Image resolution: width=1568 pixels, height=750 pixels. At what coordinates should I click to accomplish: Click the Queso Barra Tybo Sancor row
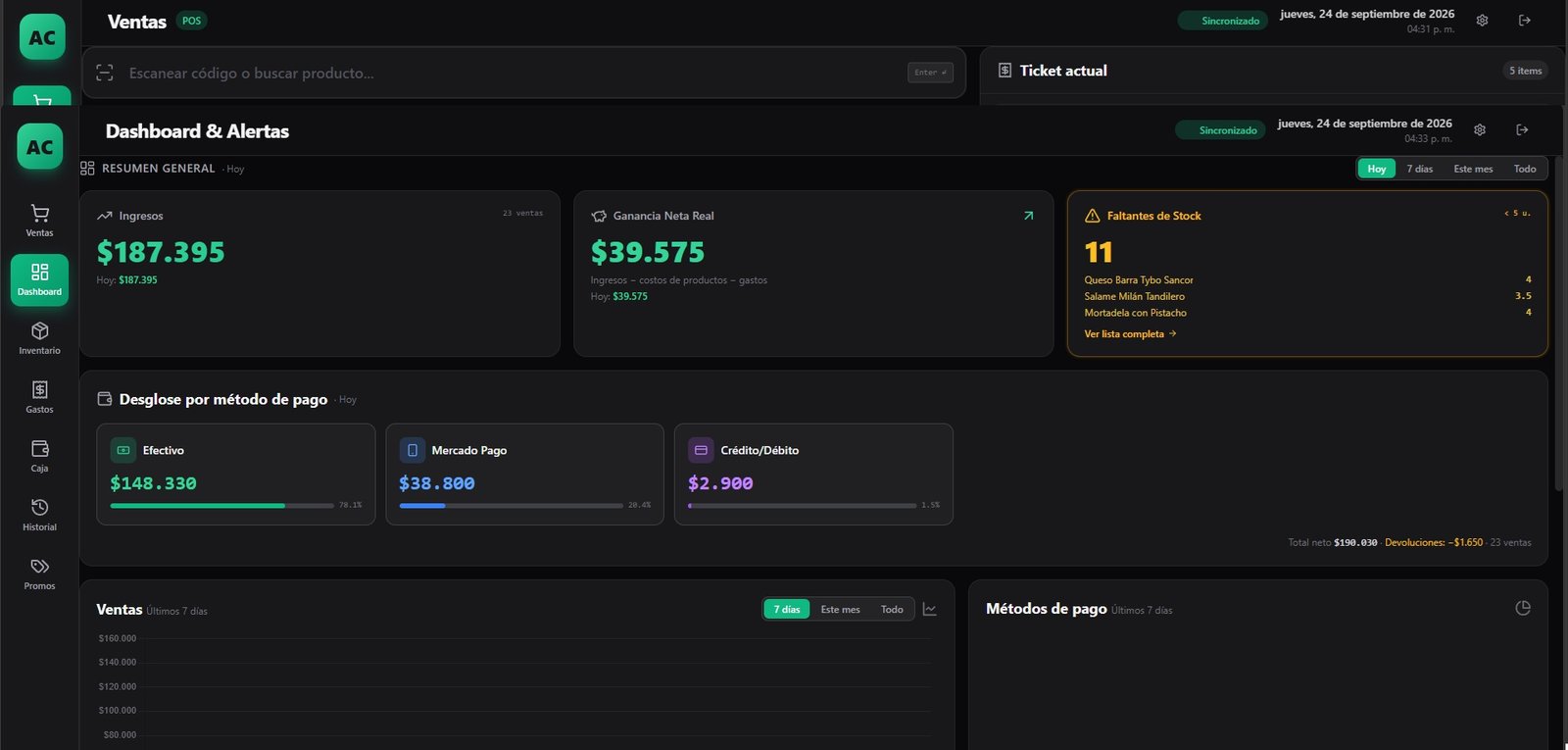(x=1307, y=279)
